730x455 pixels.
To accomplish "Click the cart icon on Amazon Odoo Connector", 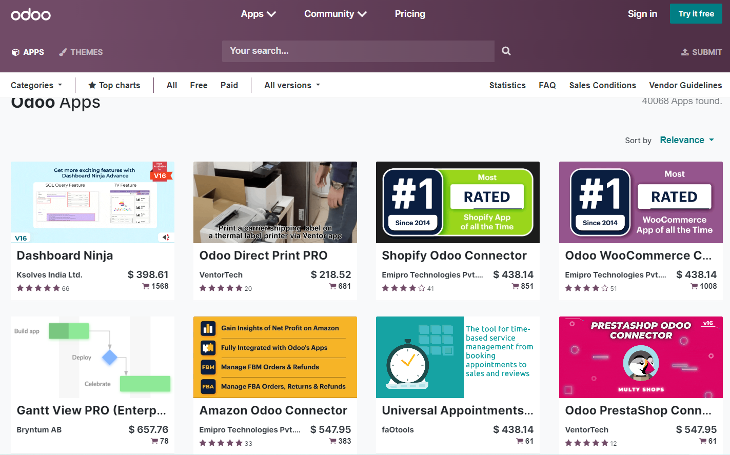I will [x=332, y=441].
